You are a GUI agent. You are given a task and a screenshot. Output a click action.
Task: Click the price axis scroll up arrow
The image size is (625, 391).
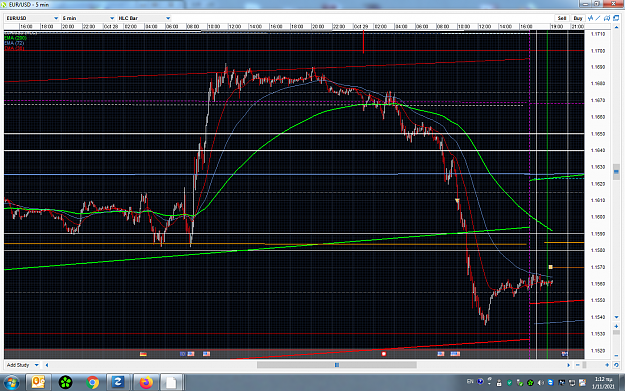click(616, 27)
